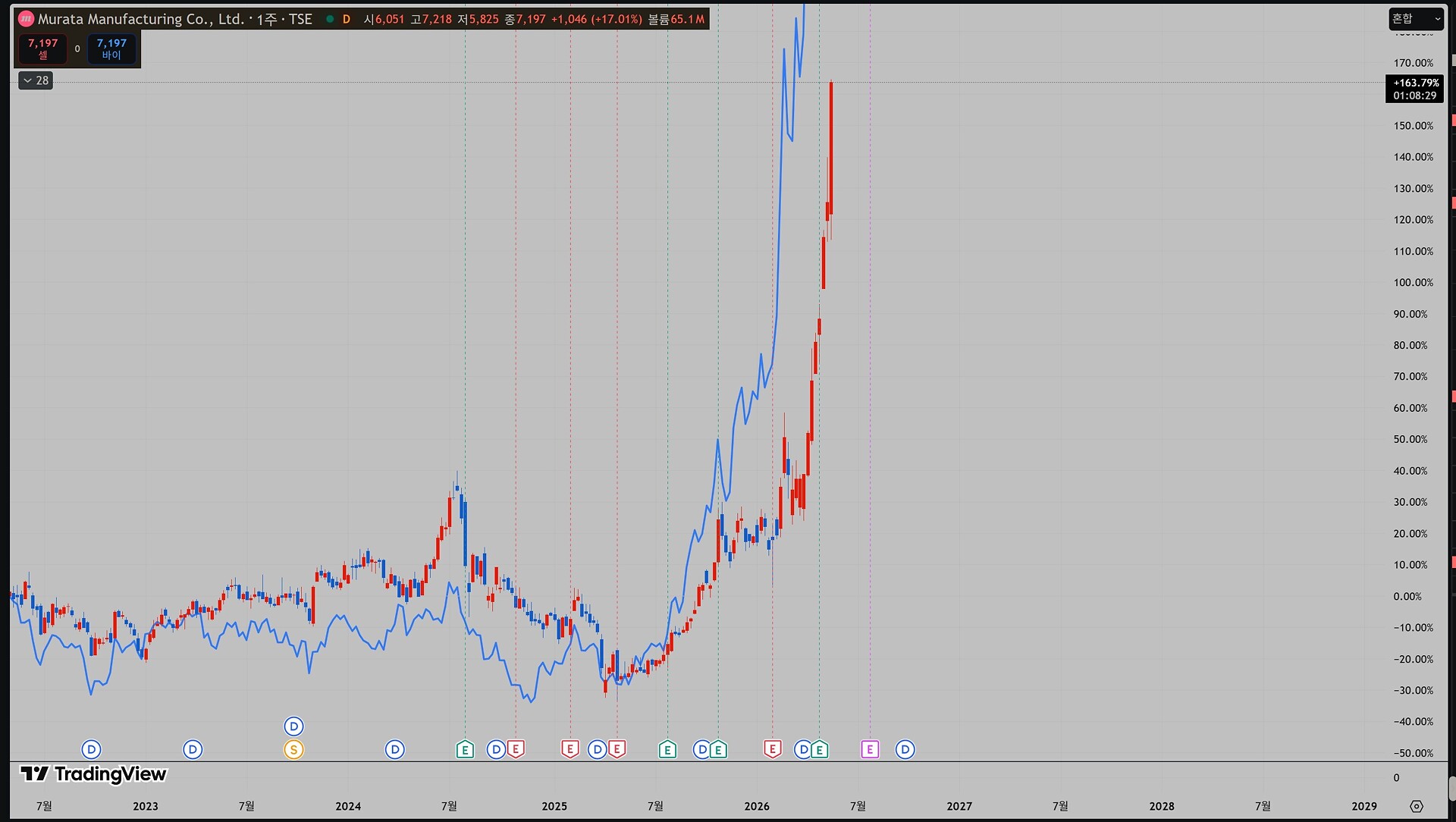Screen dimensions: 1456x822
Task: Click the 2024 time axis label
Action: point(348,806)
